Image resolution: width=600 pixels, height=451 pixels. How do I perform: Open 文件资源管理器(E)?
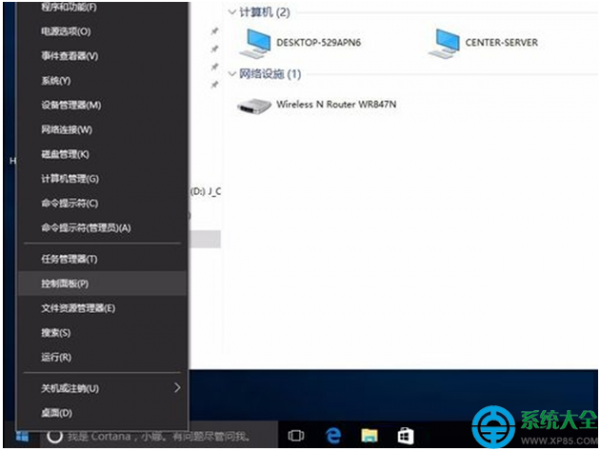pos(103,308)
